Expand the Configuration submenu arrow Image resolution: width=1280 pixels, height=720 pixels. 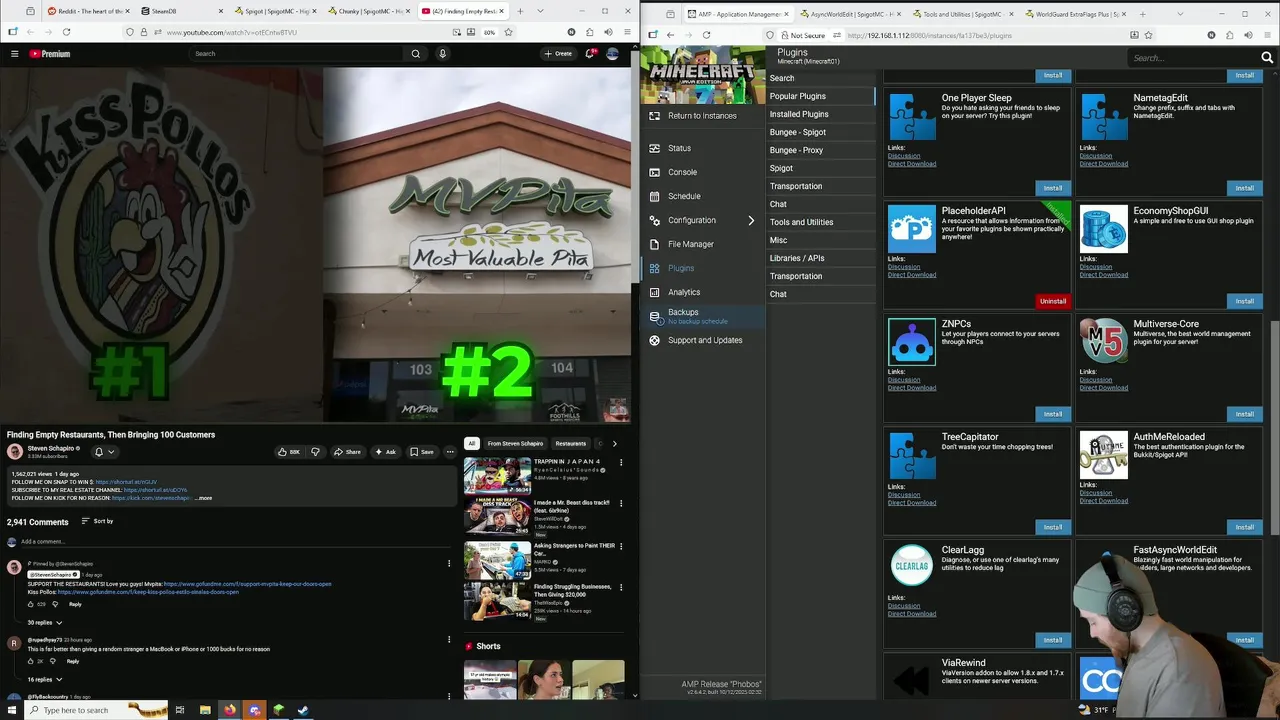click(x=751, y=220)
